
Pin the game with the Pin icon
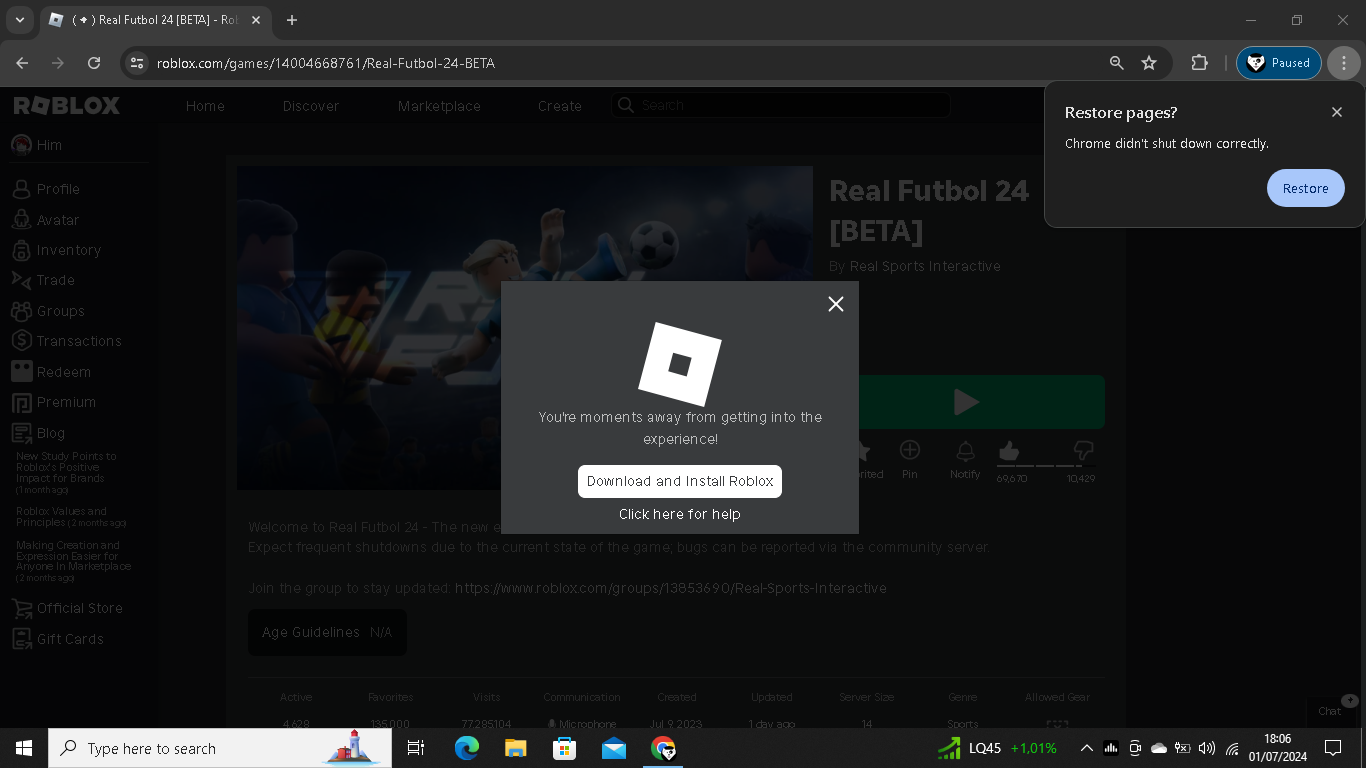click(x=909, y=460)
